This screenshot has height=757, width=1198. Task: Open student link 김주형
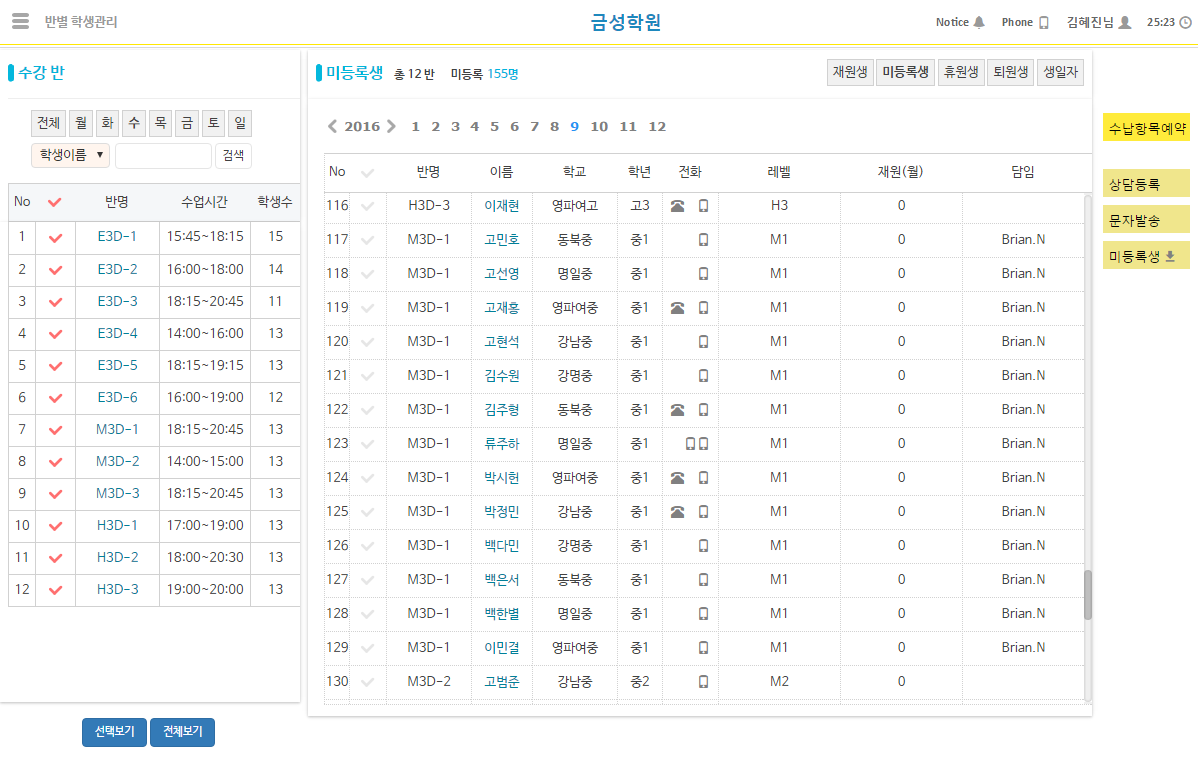coord(502,409)
